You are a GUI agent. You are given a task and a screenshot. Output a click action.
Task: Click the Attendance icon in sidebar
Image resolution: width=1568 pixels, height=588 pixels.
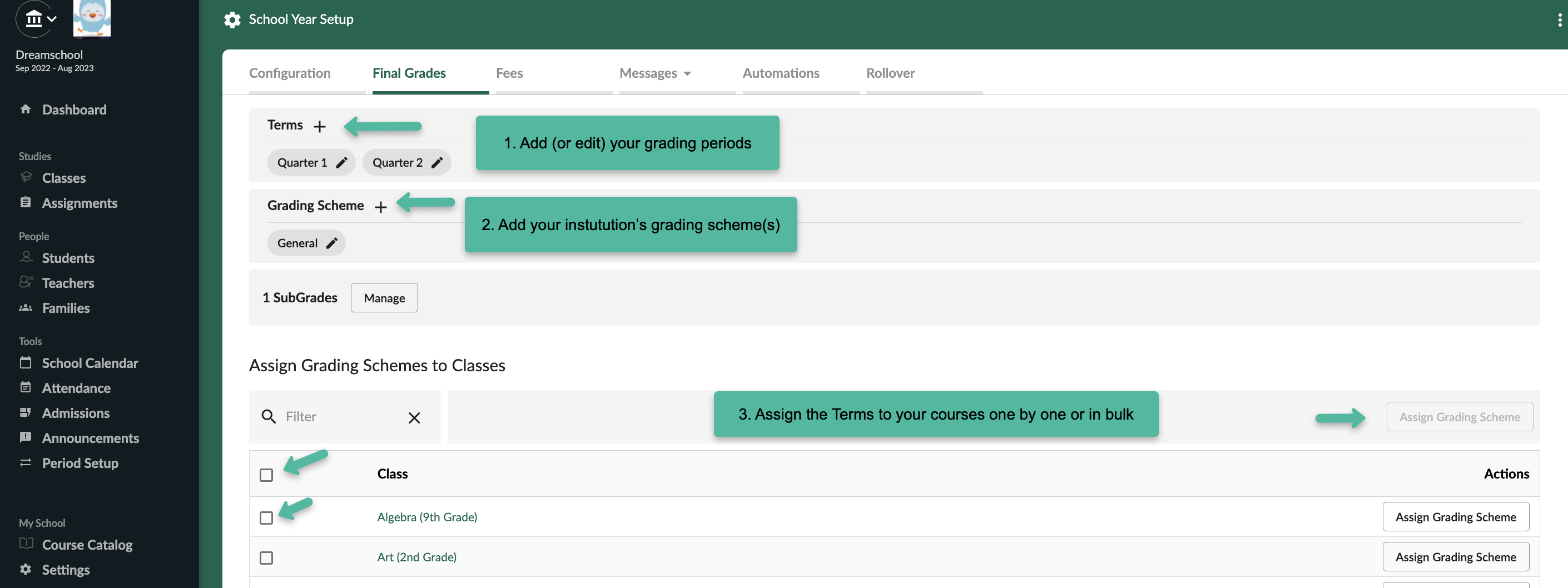(x=26, y=387)
